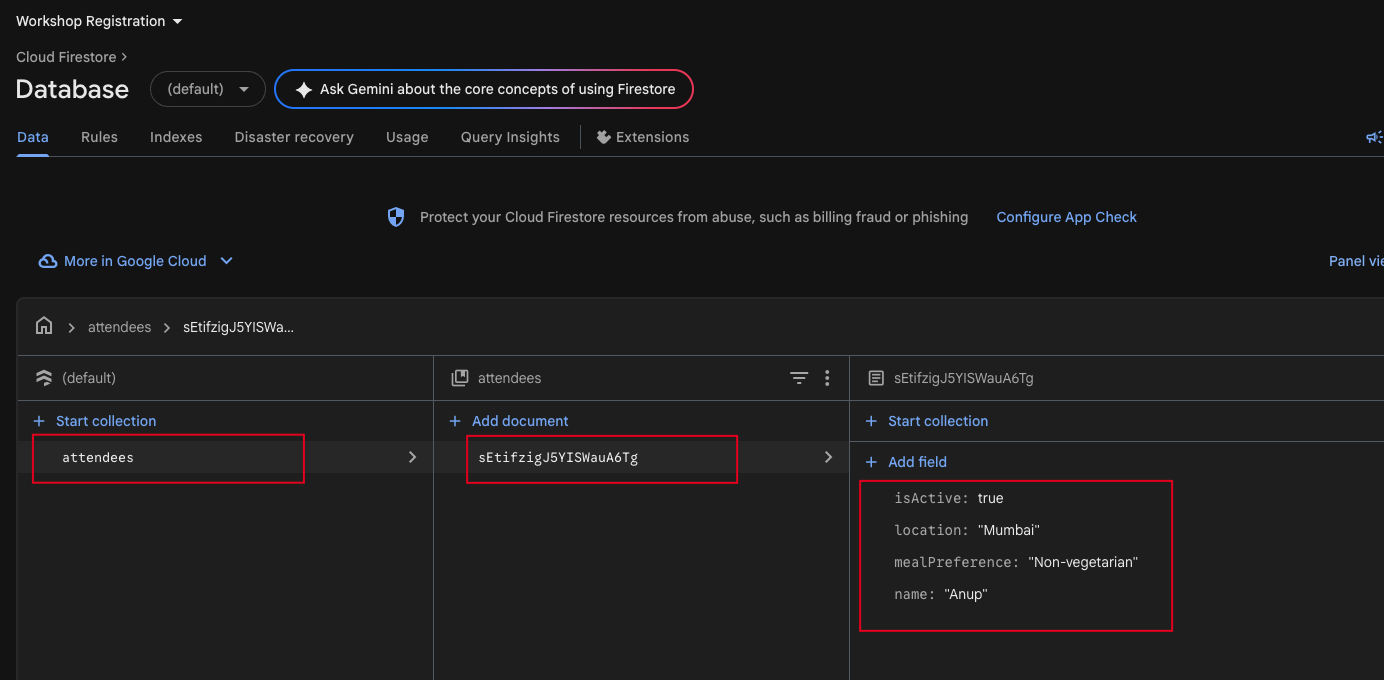Open the Query Insights tab
Screen dimensions: 1384x680
click(510, 137)
